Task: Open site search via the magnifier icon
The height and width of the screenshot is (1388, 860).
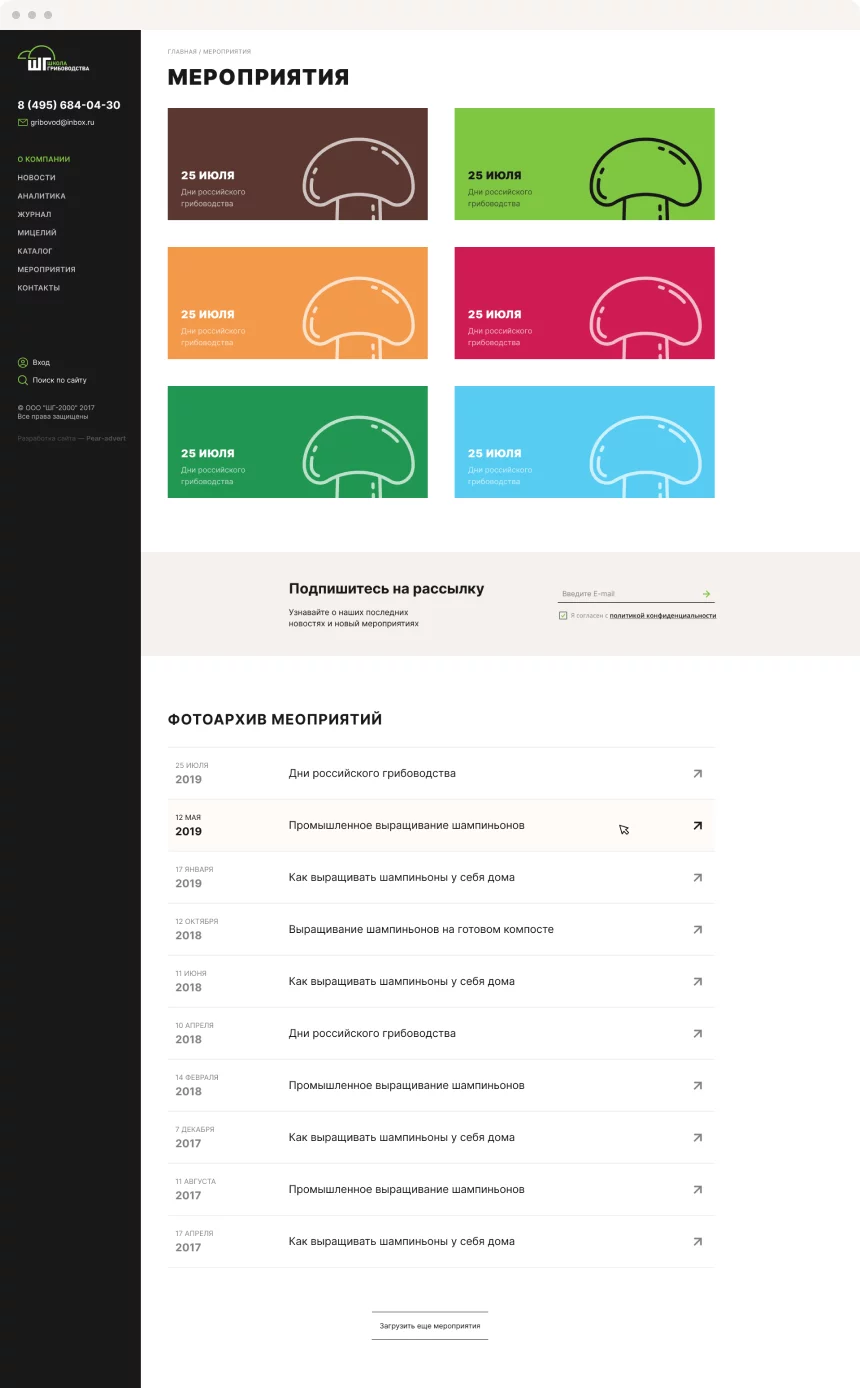Action: [22, 380]
